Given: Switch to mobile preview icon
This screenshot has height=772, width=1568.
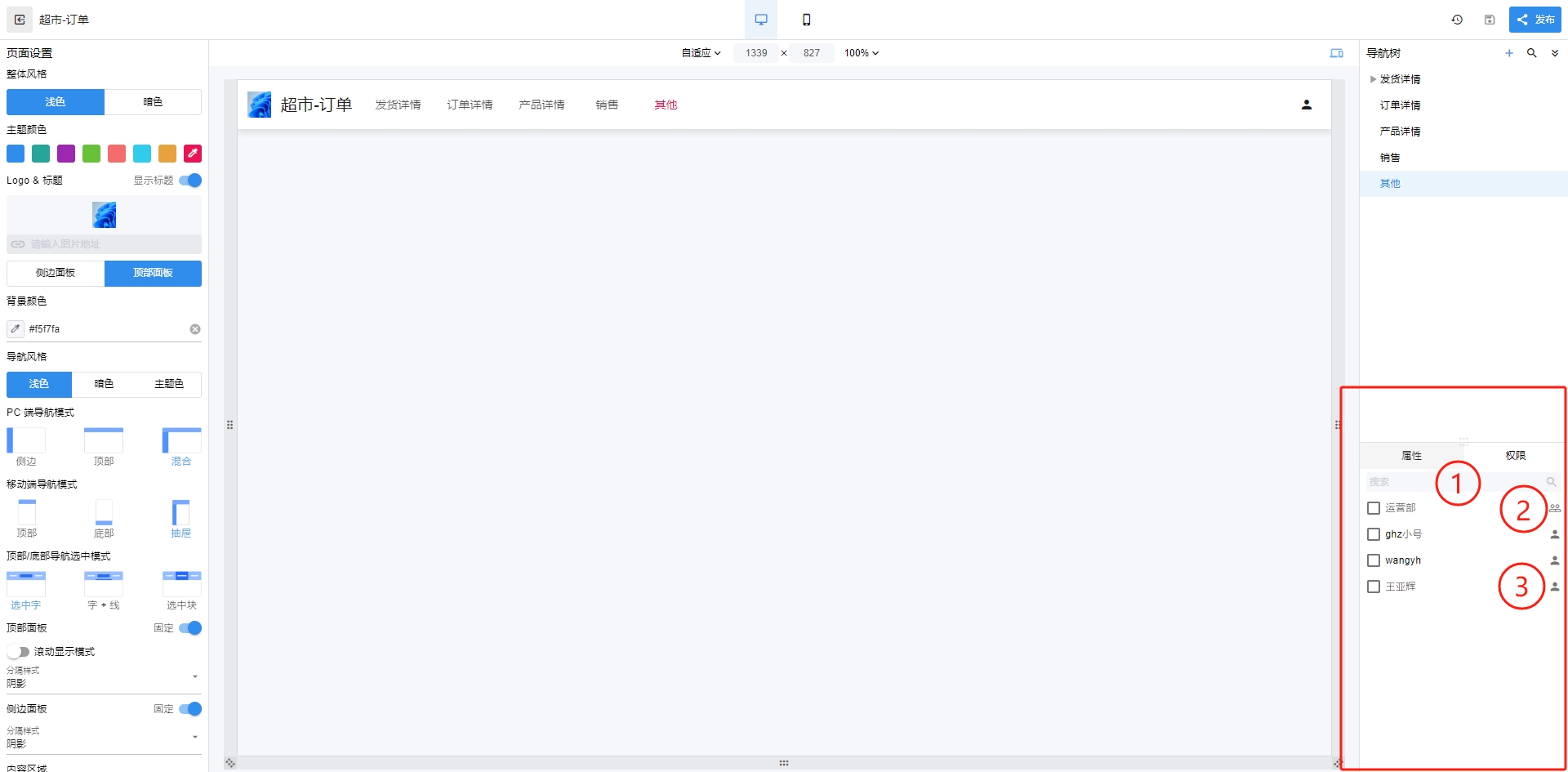Looking at the screenshot, I should click(x=806, y=20).
